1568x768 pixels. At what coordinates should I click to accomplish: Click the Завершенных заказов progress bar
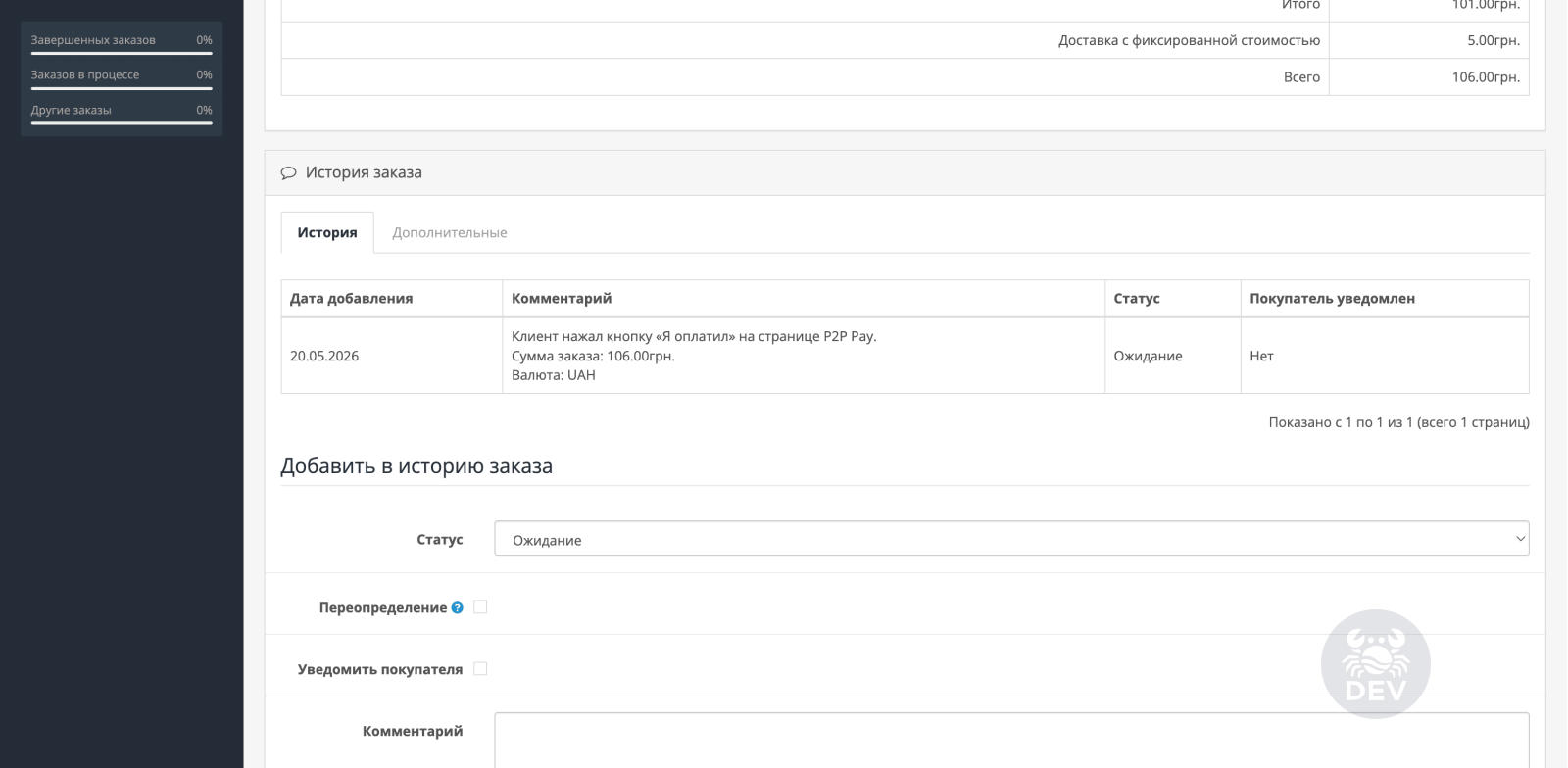[x=122, y=53]
